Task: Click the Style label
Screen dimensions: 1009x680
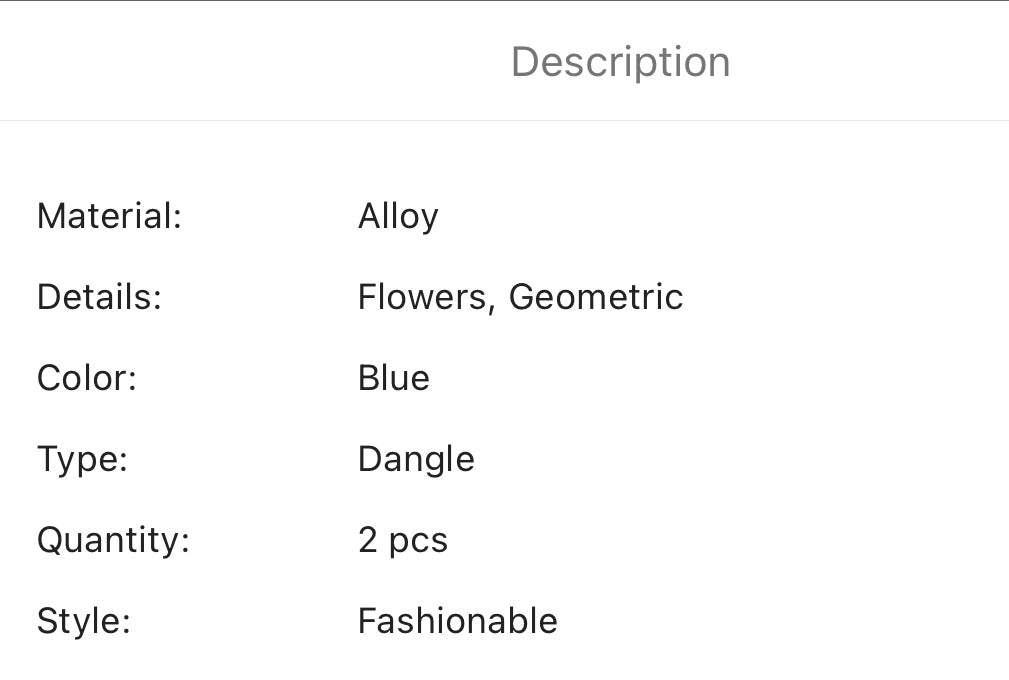Action: coord(84,621)
